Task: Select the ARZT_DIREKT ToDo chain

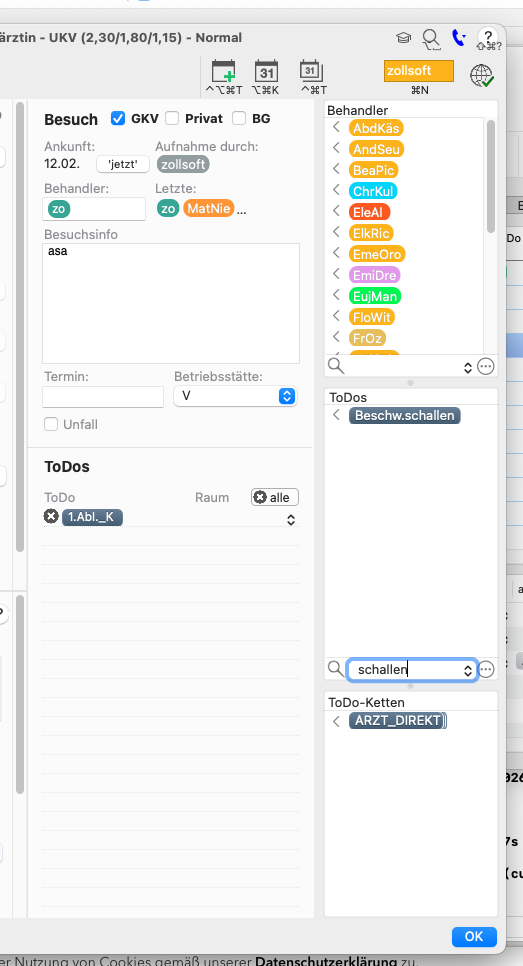Action: point(397,721)
